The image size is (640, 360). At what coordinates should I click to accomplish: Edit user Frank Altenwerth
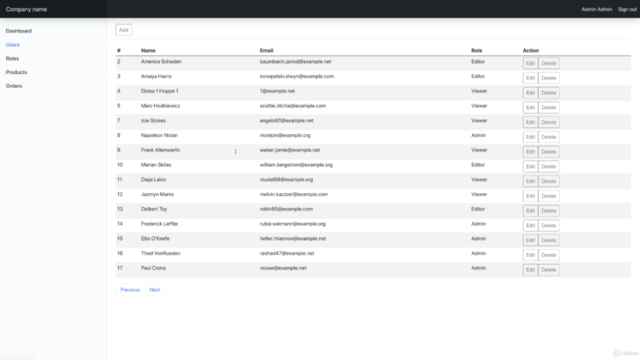(x=530, y=152)
